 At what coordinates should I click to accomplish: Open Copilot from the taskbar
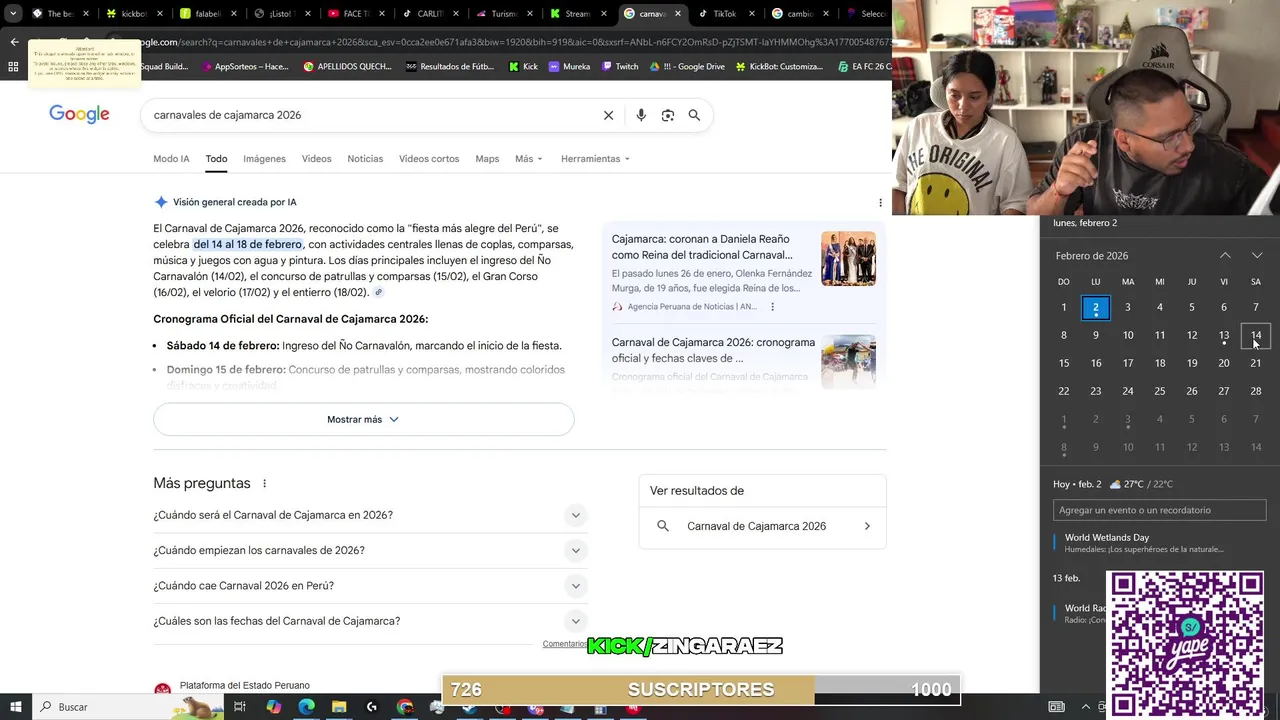(x=273, y=707)
